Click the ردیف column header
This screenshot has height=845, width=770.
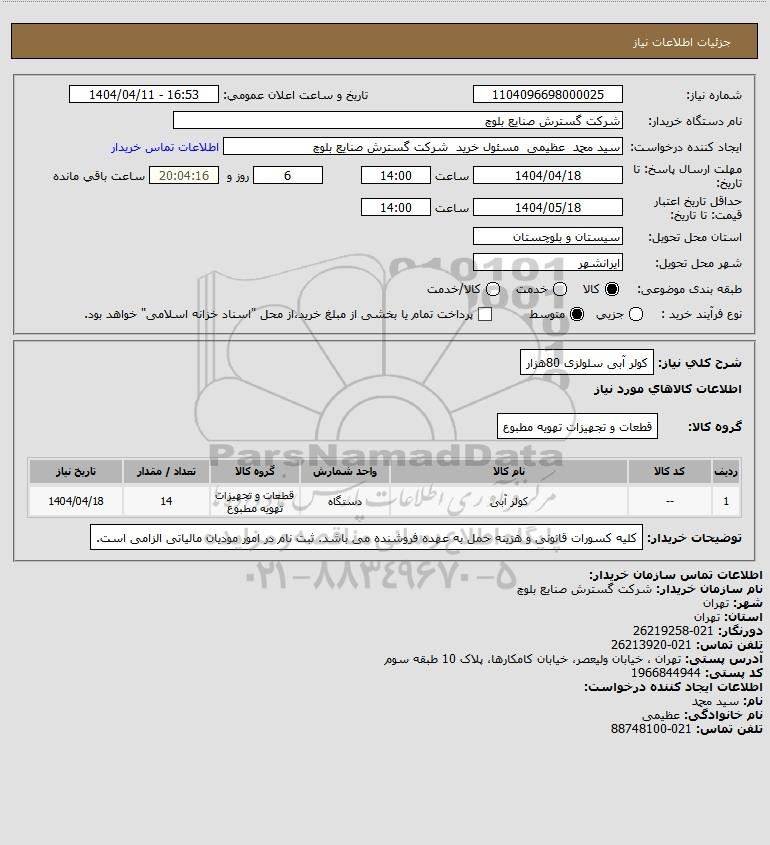pyautogui.click(x=726, y=472)
